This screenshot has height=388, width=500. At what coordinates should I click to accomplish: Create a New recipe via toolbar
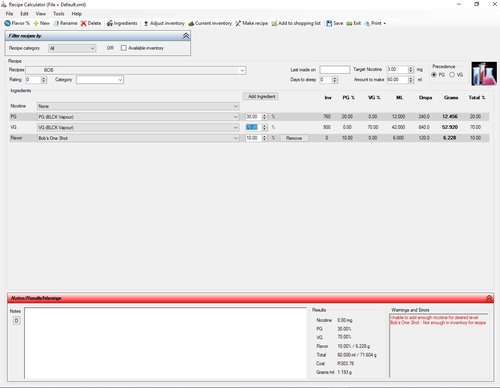coord(41,23)
